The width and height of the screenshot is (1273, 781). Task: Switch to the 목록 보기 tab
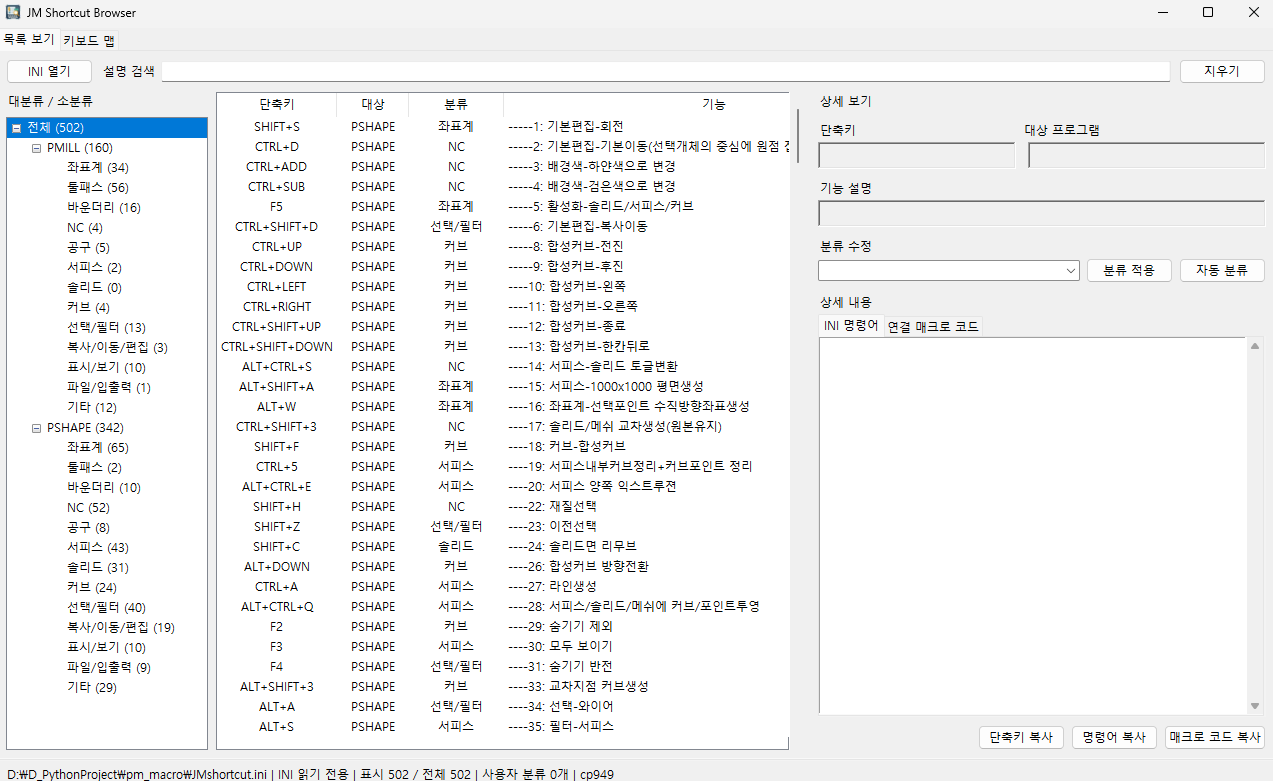pyautogui.click(x=29, y=40)
